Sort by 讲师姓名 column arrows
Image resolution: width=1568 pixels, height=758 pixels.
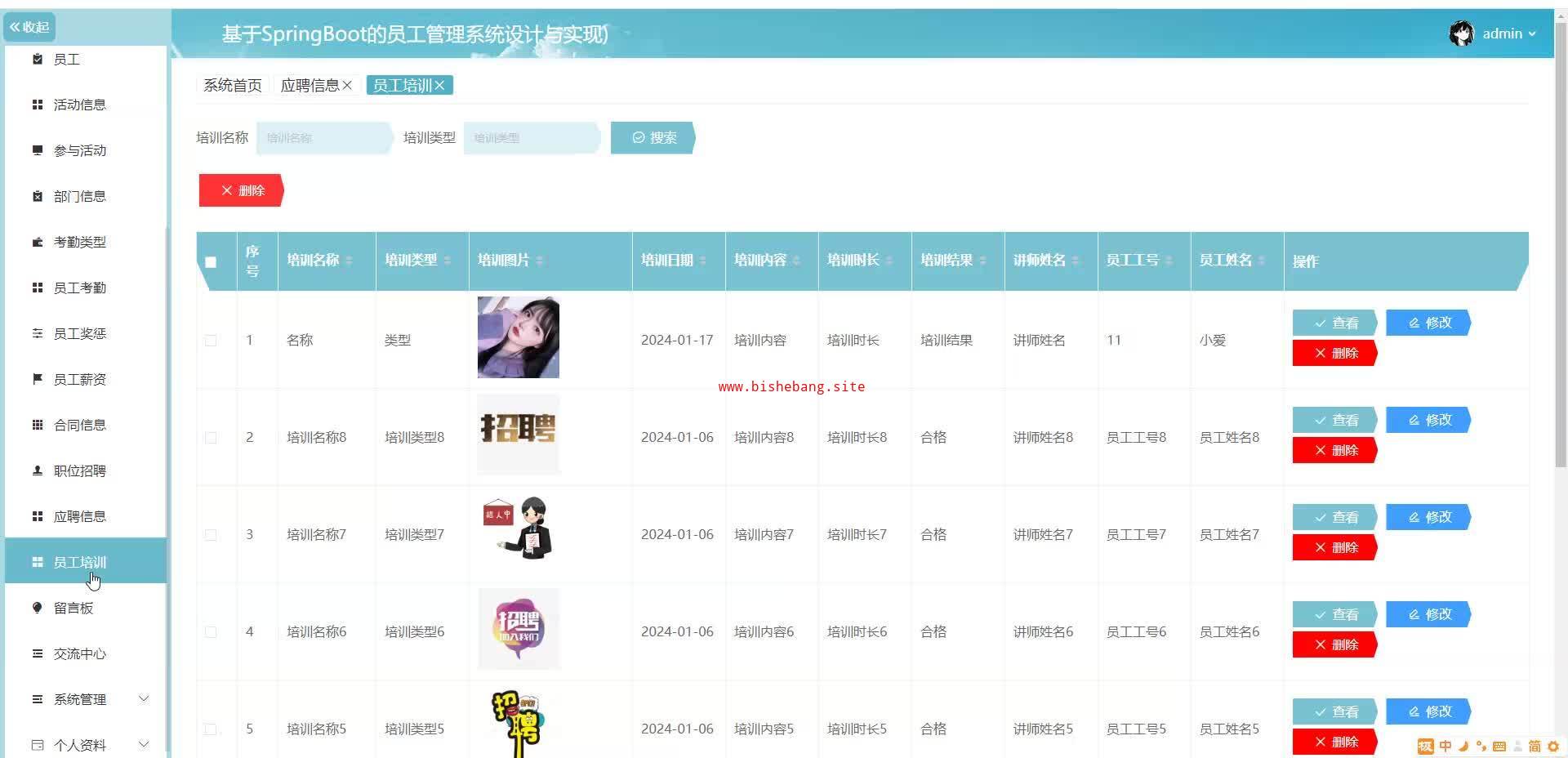1076,261
